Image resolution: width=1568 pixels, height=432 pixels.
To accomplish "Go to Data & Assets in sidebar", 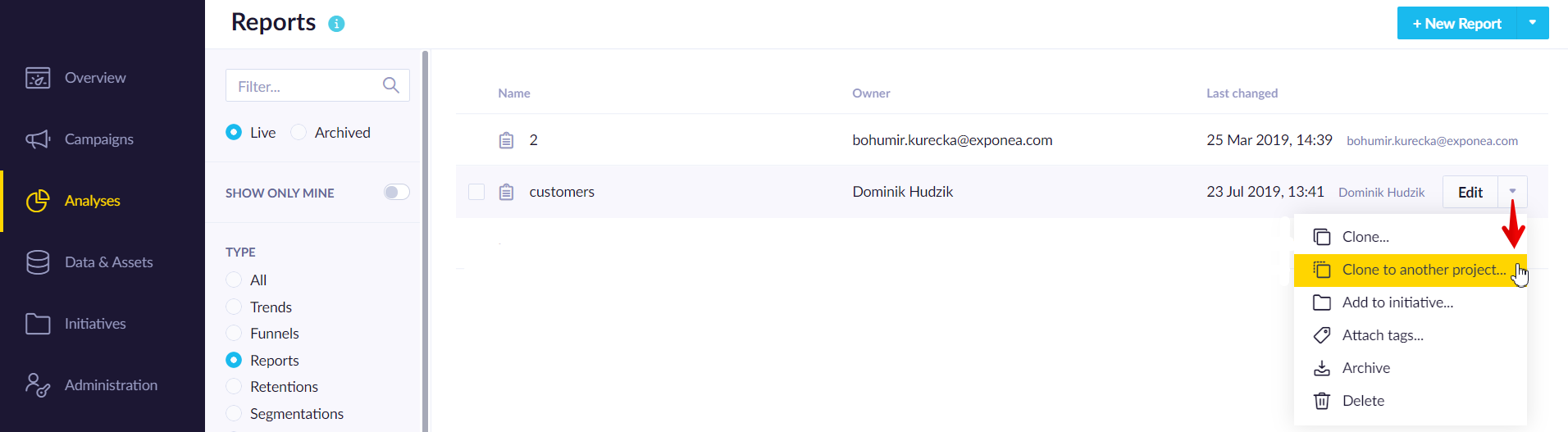I will pos(109,262).
